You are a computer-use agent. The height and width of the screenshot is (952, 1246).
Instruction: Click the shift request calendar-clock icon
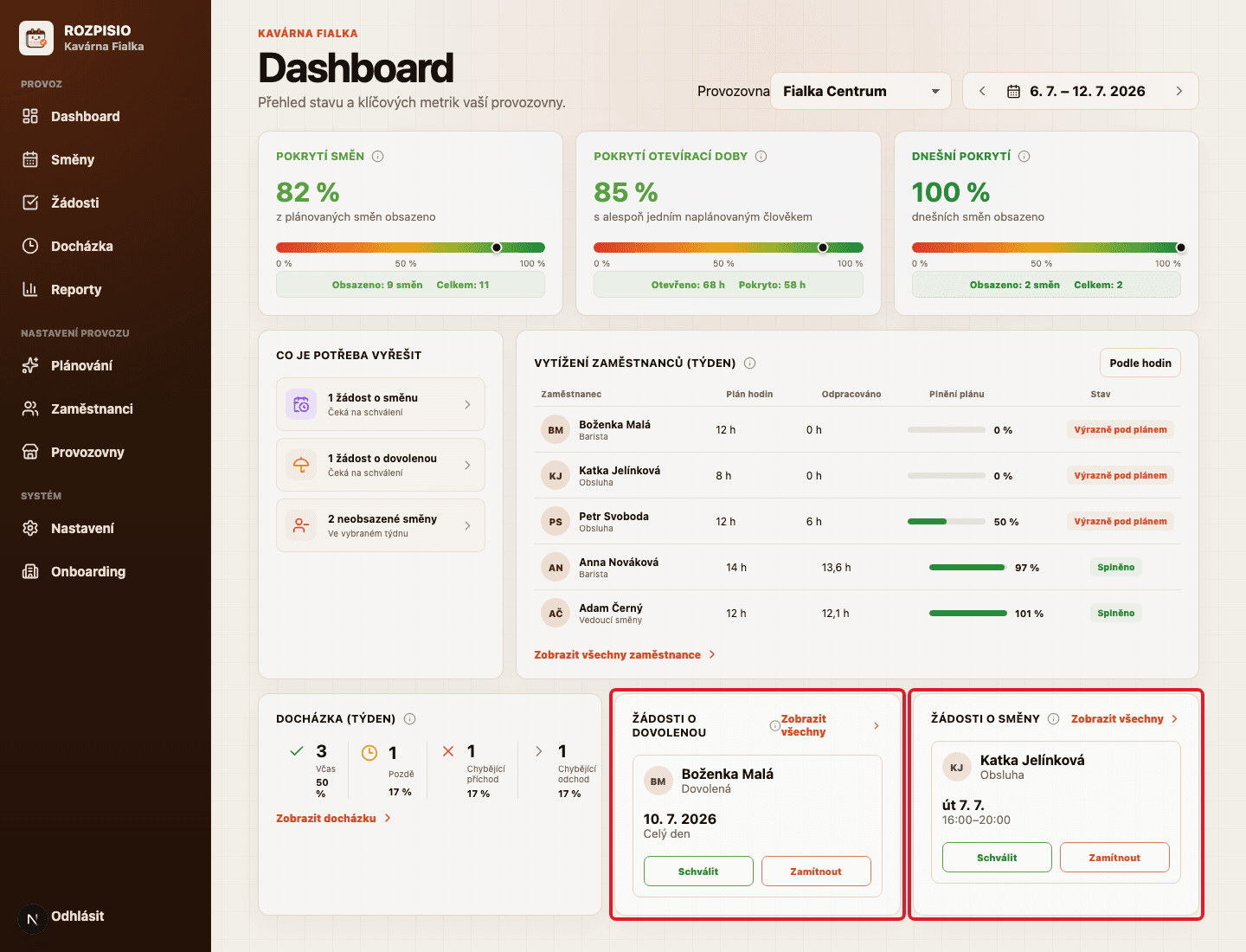click(x=301, y=404)
